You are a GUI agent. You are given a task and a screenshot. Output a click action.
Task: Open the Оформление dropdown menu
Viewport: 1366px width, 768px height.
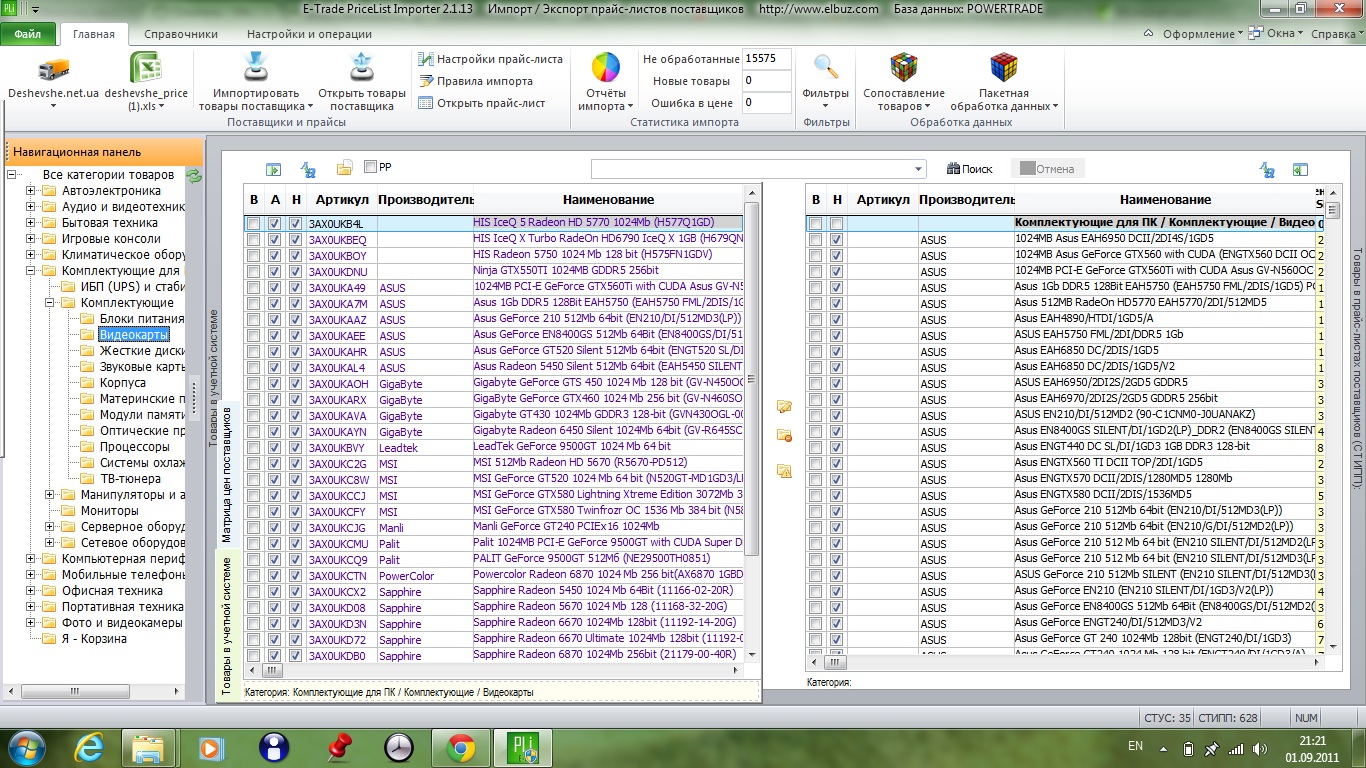click(x=1202, y=34)
